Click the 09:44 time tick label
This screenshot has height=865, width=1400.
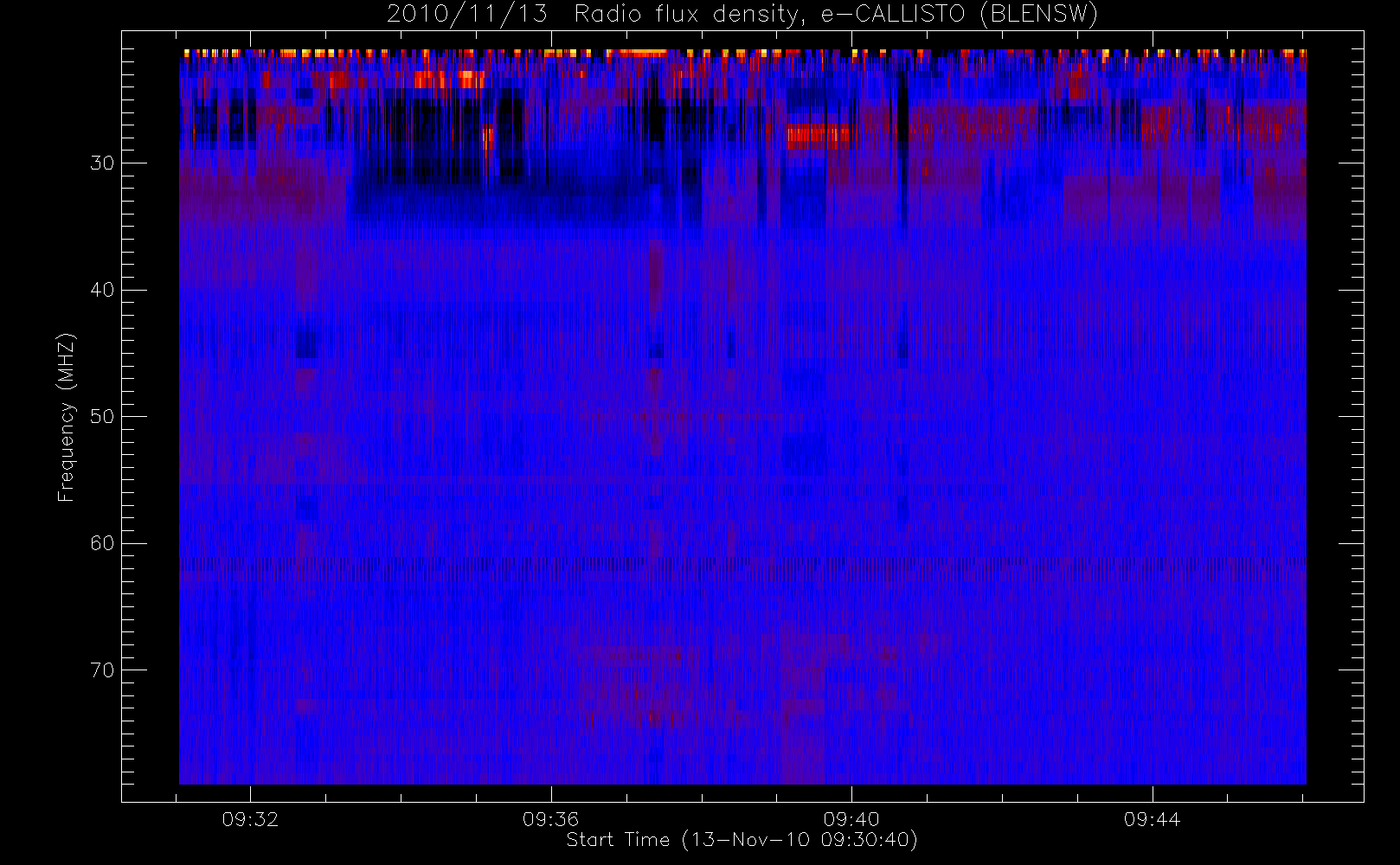[1153, 819]
